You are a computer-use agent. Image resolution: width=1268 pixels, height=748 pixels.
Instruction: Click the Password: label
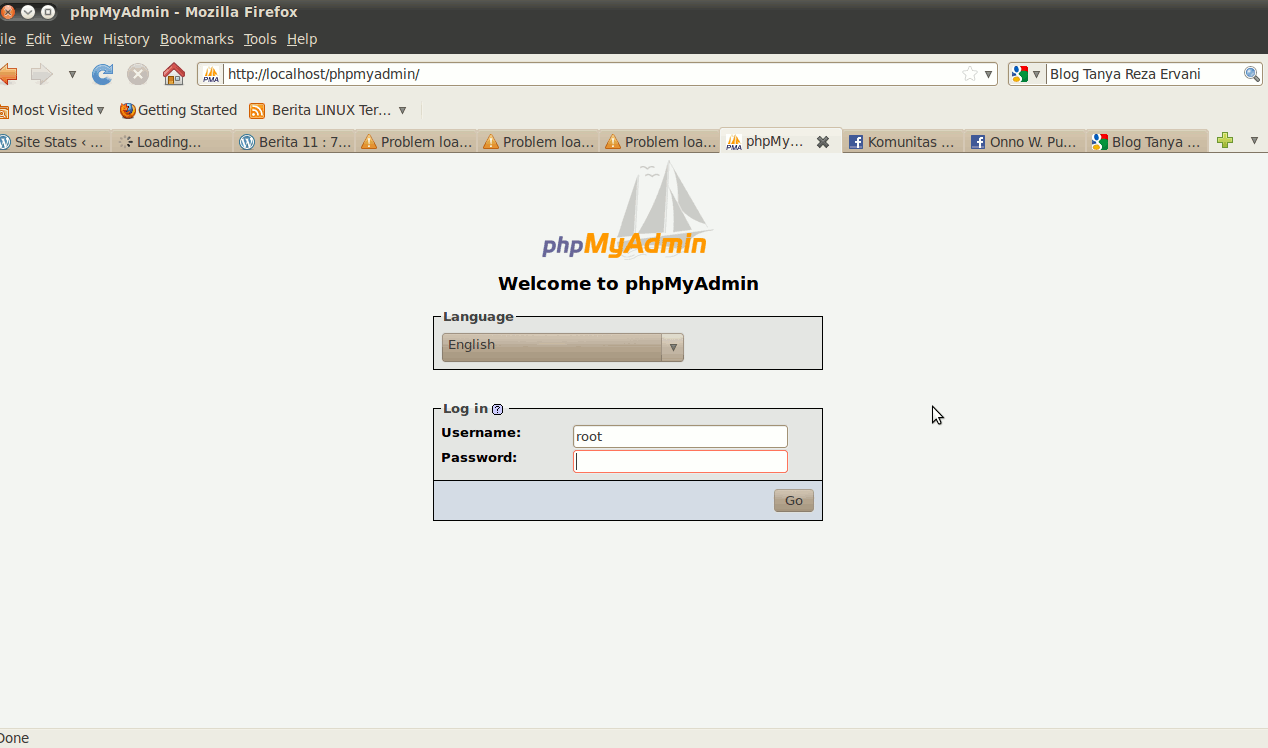click(479, 458)
